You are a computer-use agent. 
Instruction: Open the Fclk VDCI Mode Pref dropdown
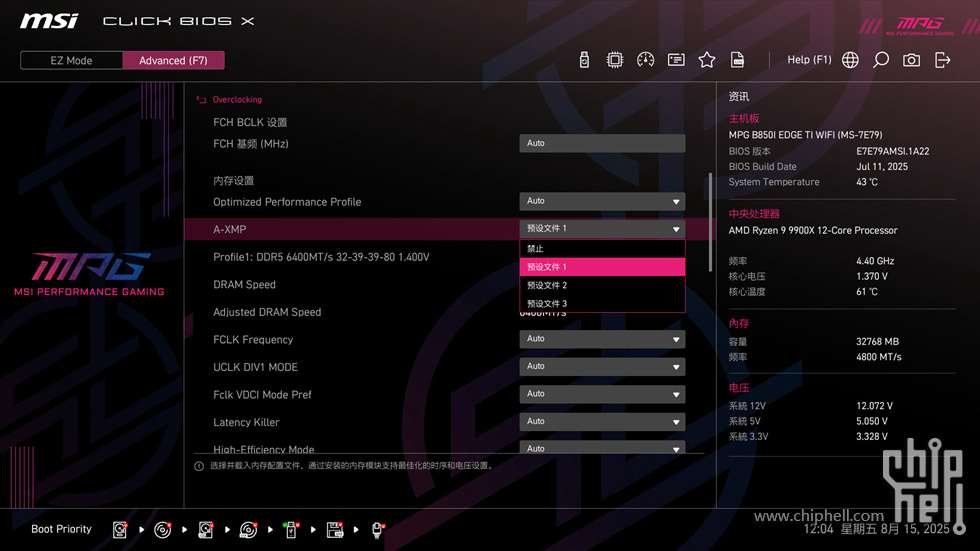click(x=602, y=394)
